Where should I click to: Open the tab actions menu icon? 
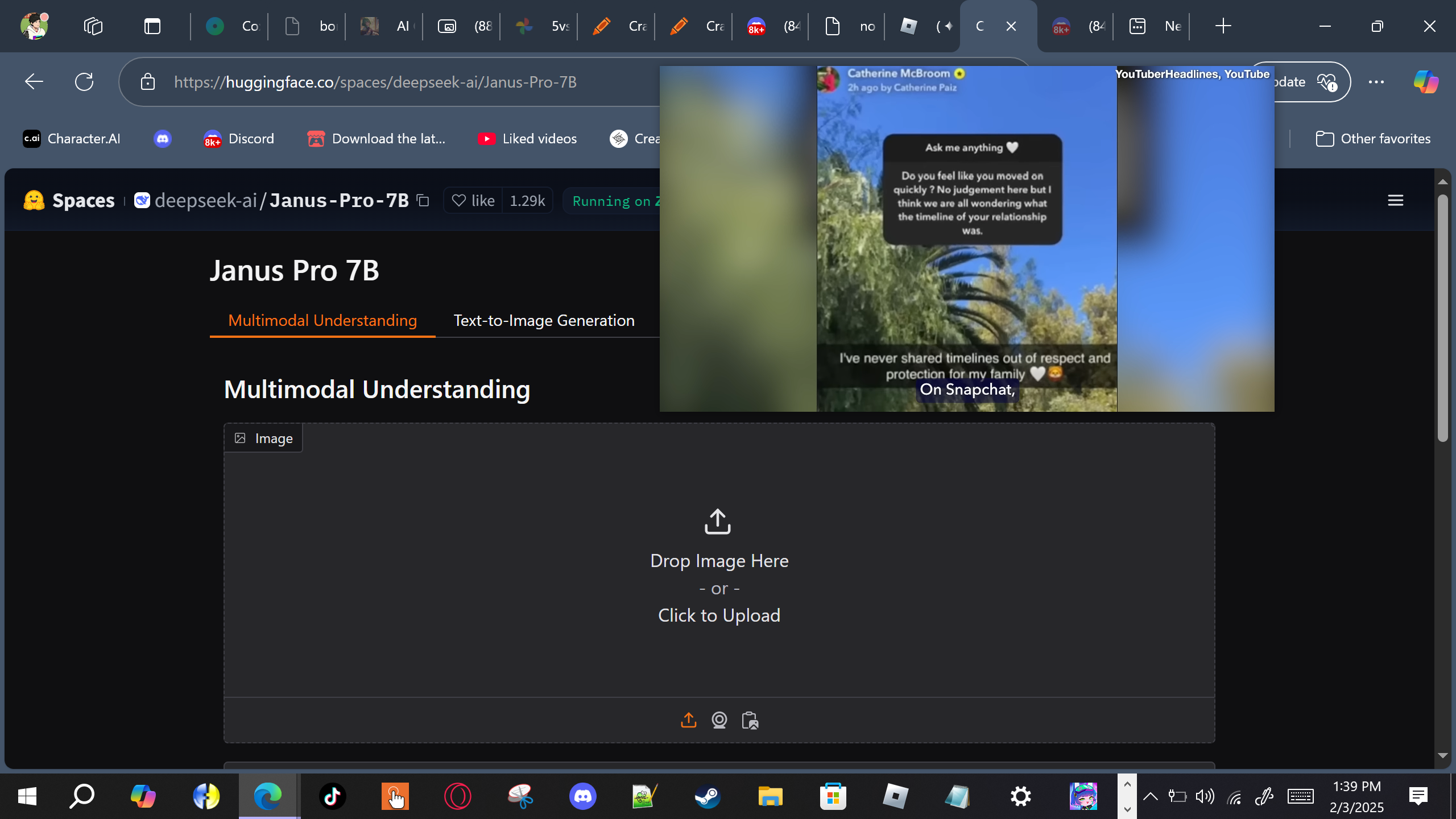click(x=152, y=26)
